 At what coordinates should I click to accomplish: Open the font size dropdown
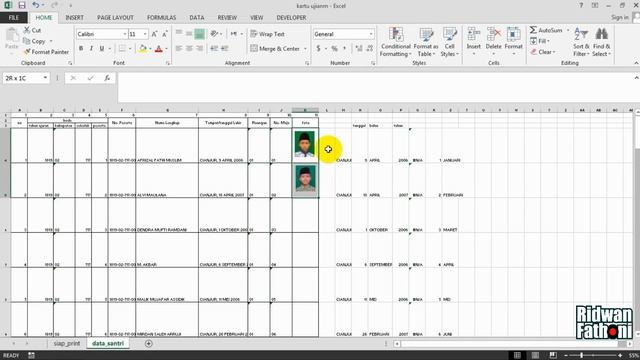(x=145, y=34)
